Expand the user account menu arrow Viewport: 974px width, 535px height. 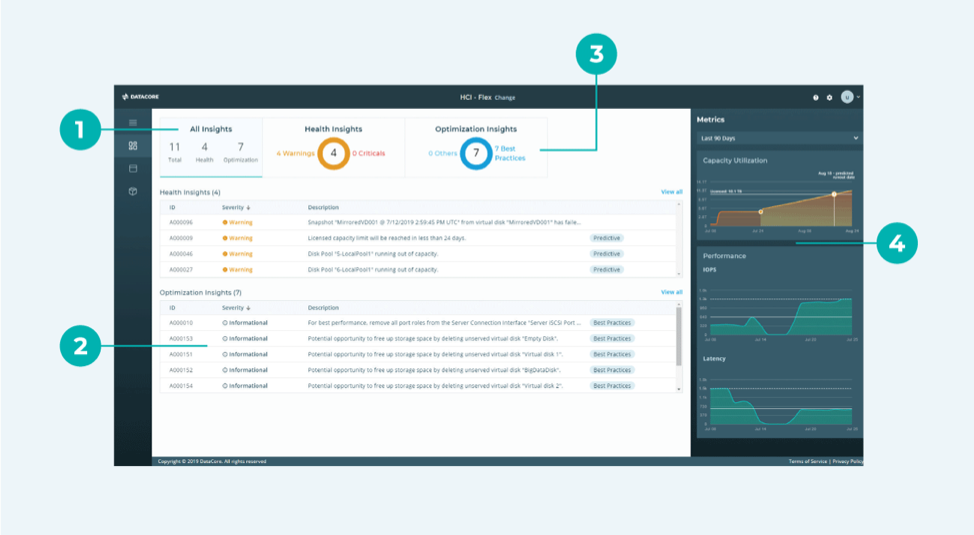[858, 98]
